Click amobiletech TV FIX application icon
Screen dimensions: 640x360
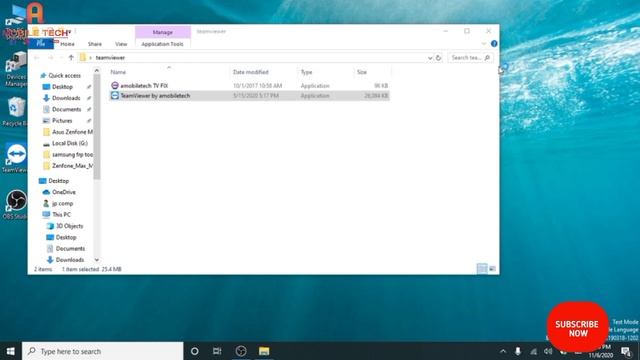(x=115, y=85)
